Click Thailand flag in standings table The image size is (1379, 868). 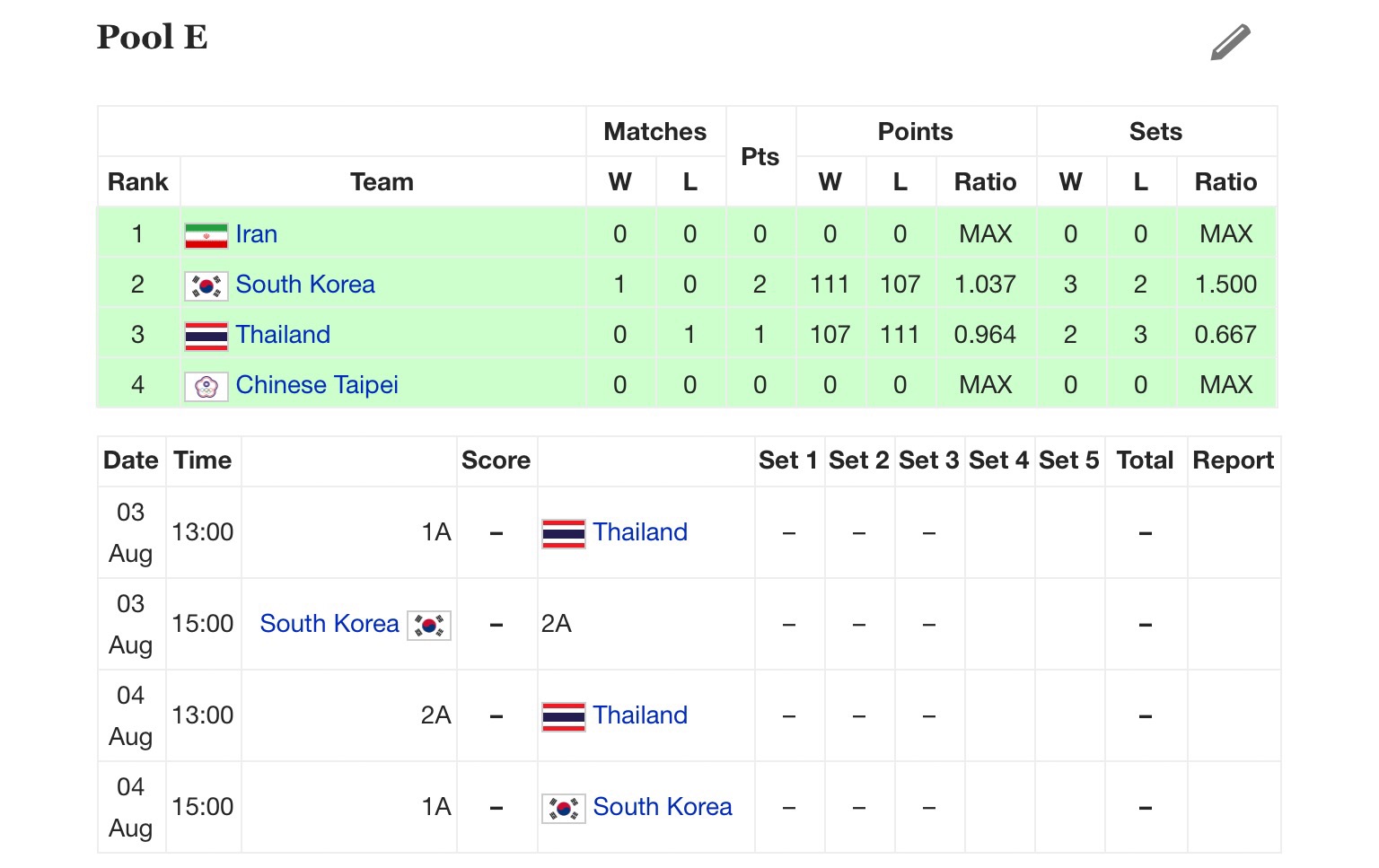point(206,336)
